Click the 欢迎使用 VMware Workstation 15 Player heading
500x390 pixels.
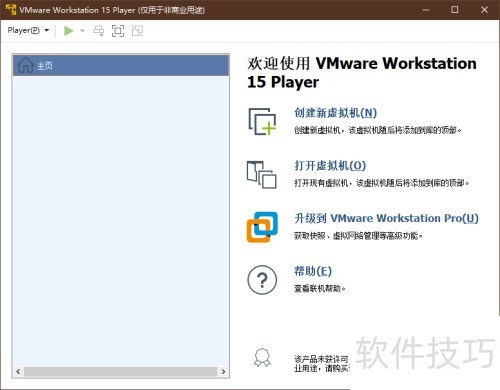pyautogui.click(x=362, y=72)
